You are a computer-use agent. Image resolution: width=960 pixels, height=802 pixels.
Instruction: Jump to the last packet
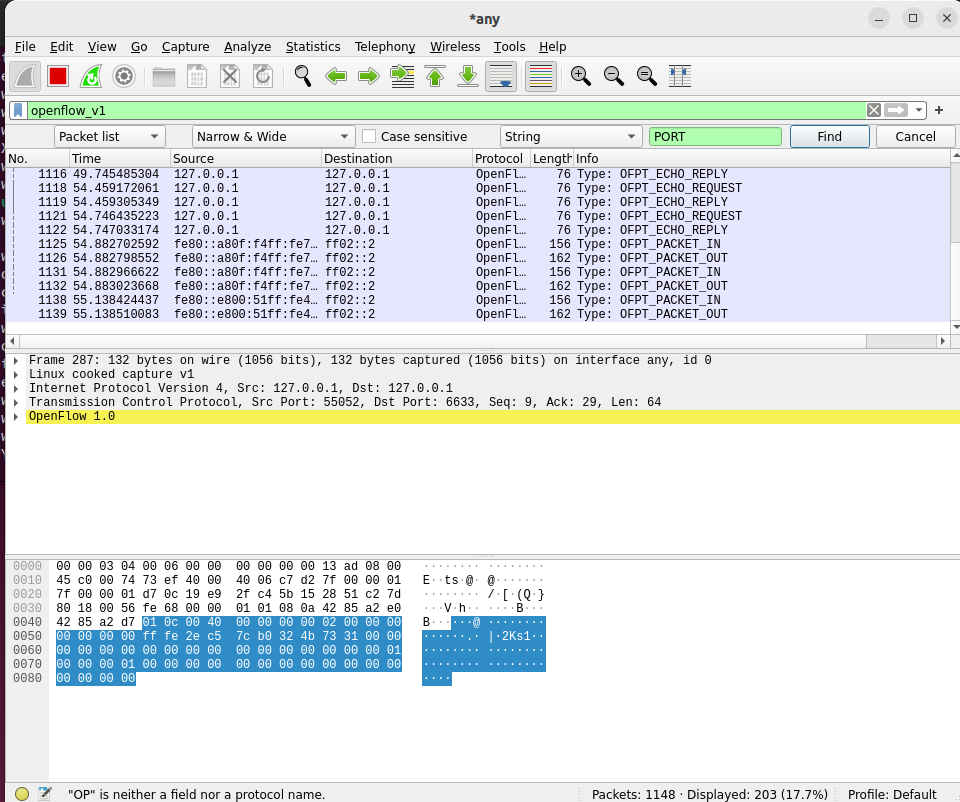coord(468,77)
